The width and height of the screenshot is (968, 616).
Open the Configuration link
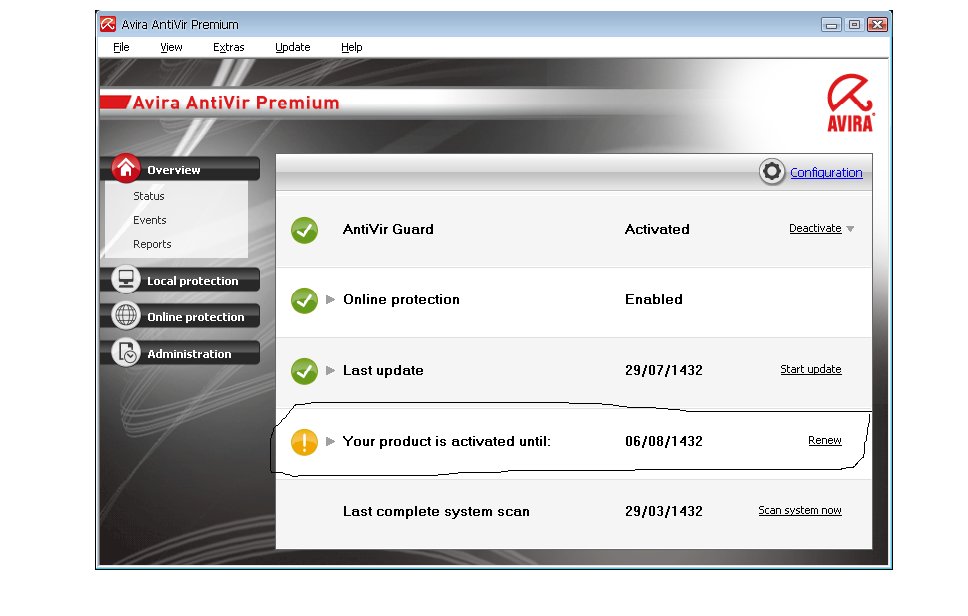coord(826,172)
